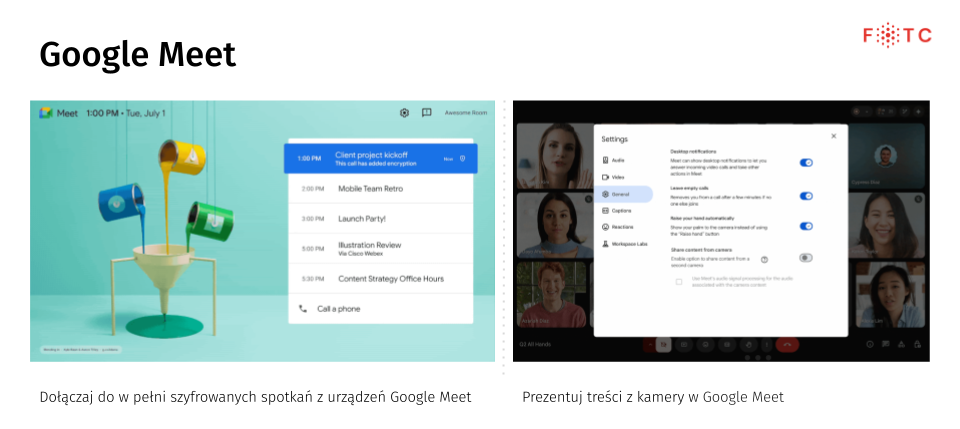Select Workspace Labs tab label in Settings

(629, 244)
